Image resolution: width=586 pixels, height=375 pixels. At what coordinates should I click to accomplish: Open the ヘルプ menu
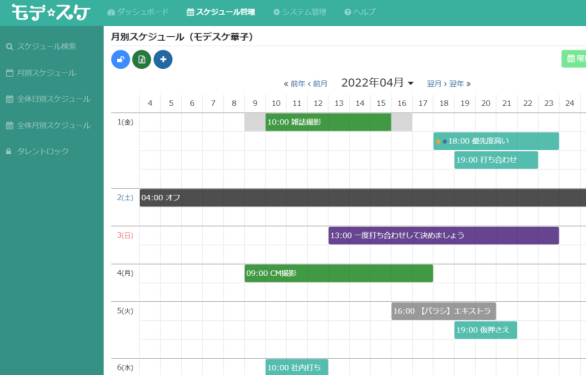pos(360,12)
